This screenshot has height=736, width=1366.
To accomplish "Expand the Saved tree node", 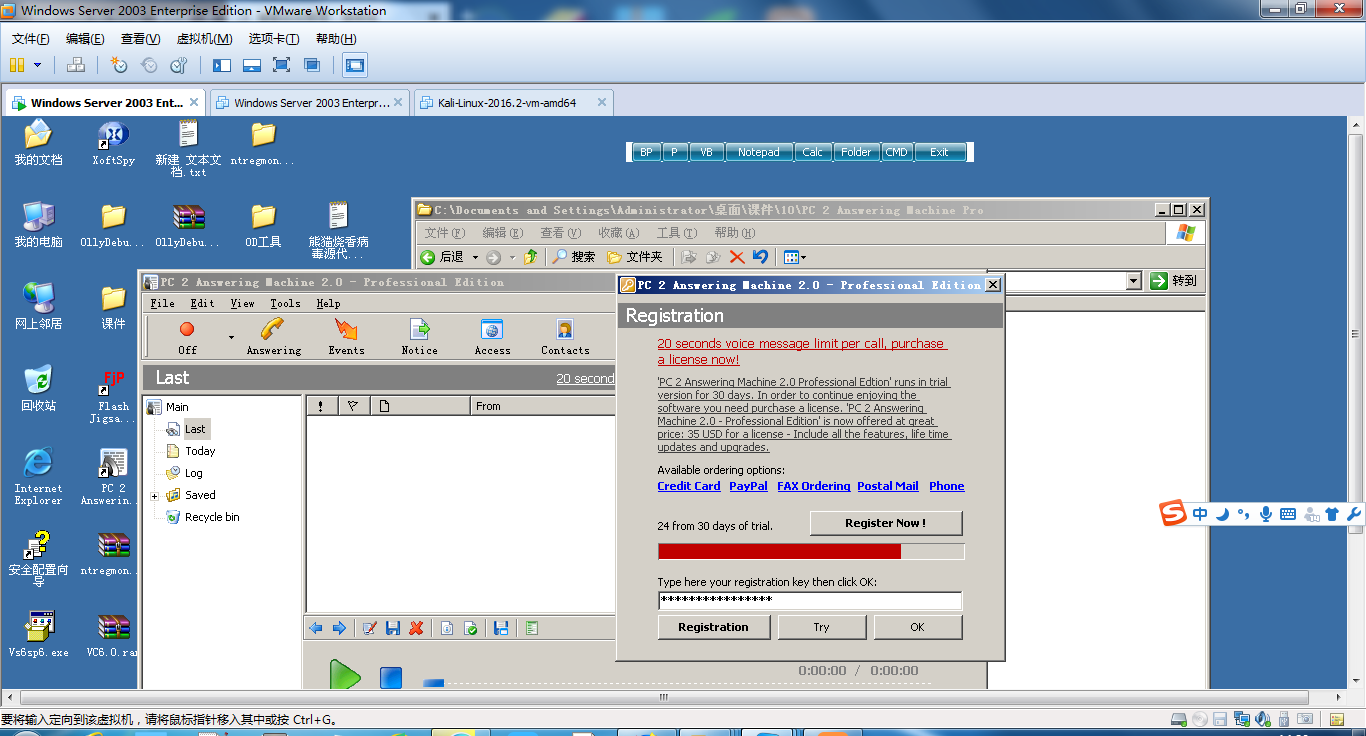I will 155,496.
